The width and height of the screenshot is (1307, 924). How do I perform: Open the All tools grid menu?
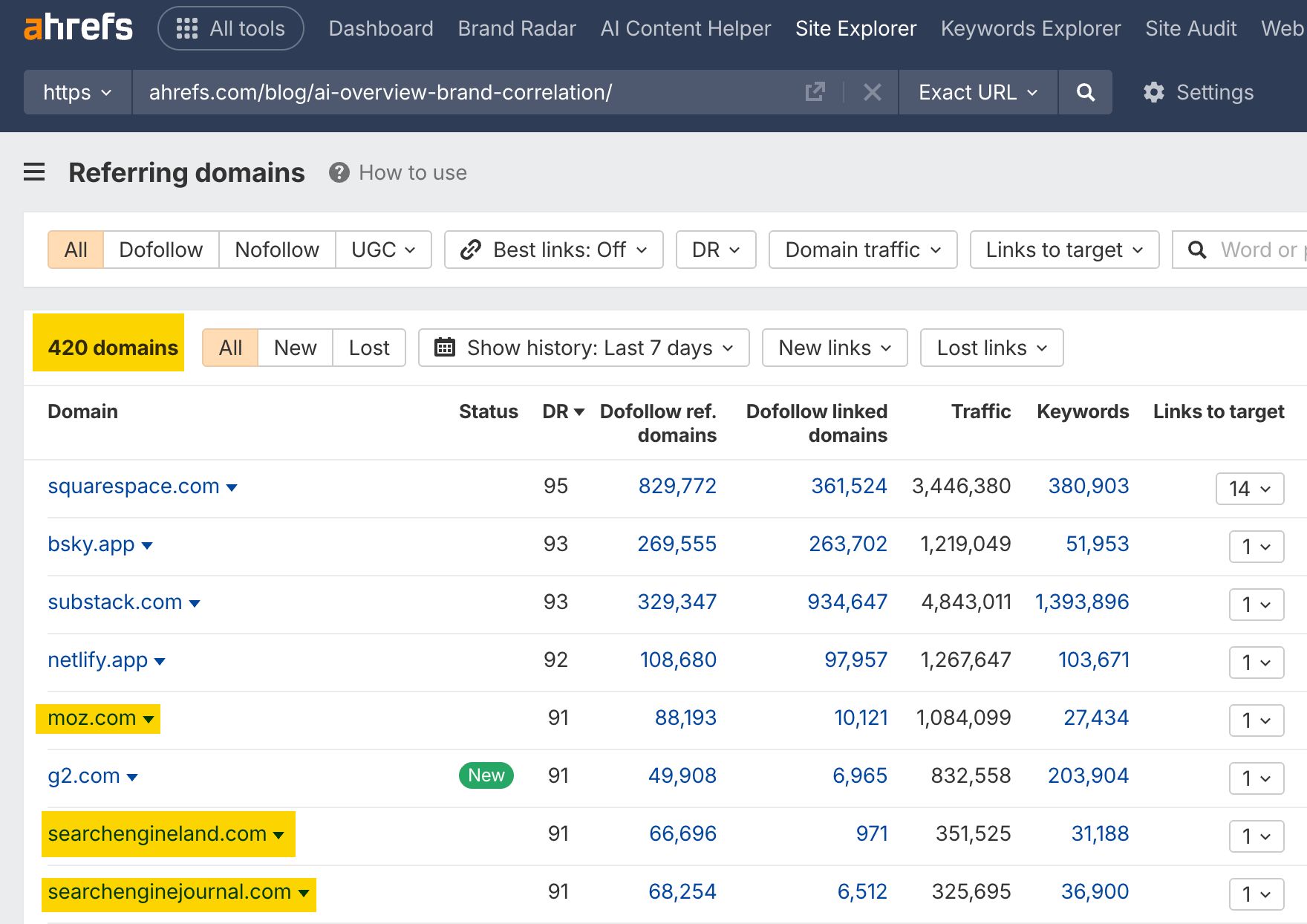point(230,28)
